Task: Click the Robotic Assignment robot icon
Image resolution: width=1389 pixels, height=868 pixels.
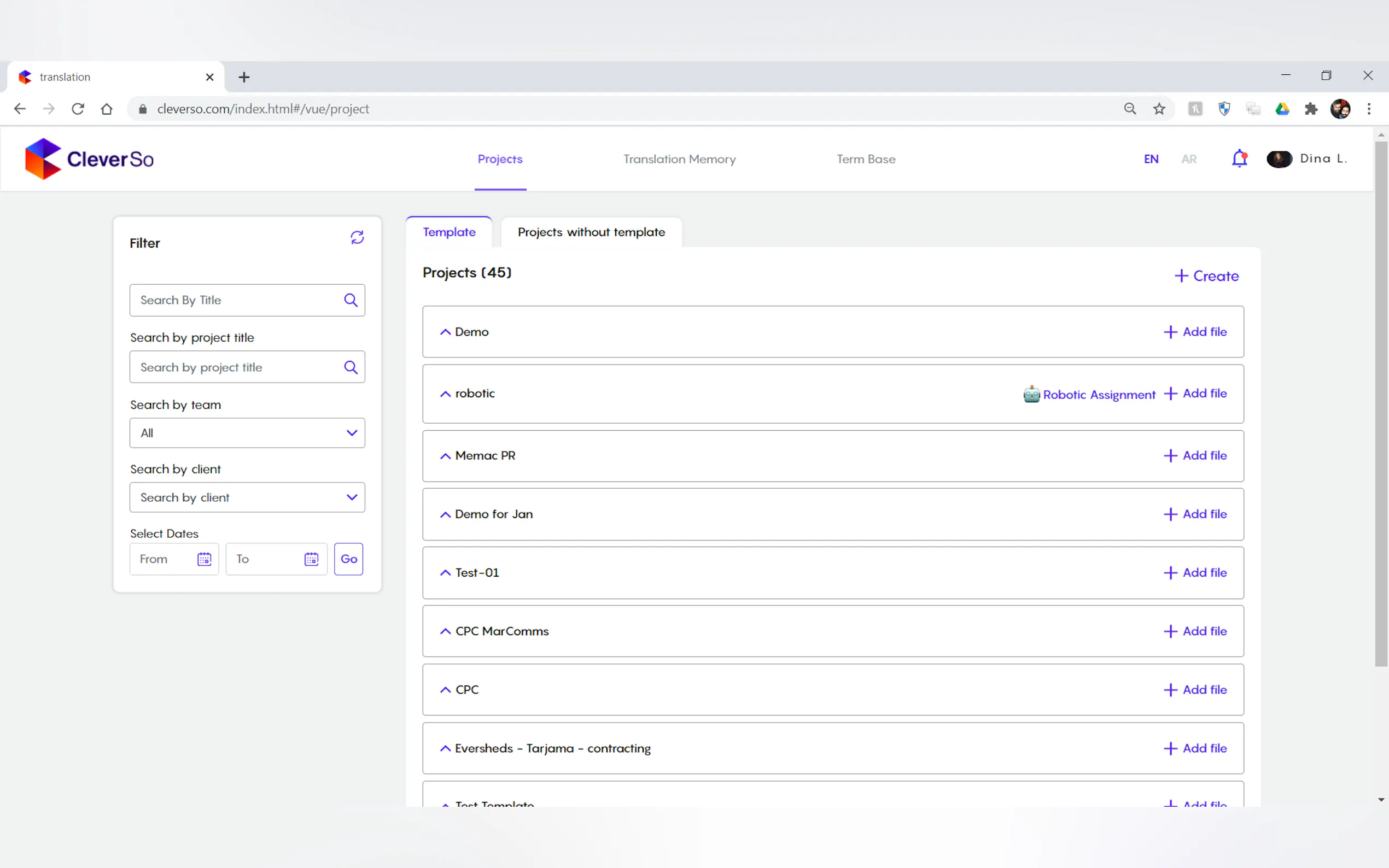Action: click(1031, 395)
